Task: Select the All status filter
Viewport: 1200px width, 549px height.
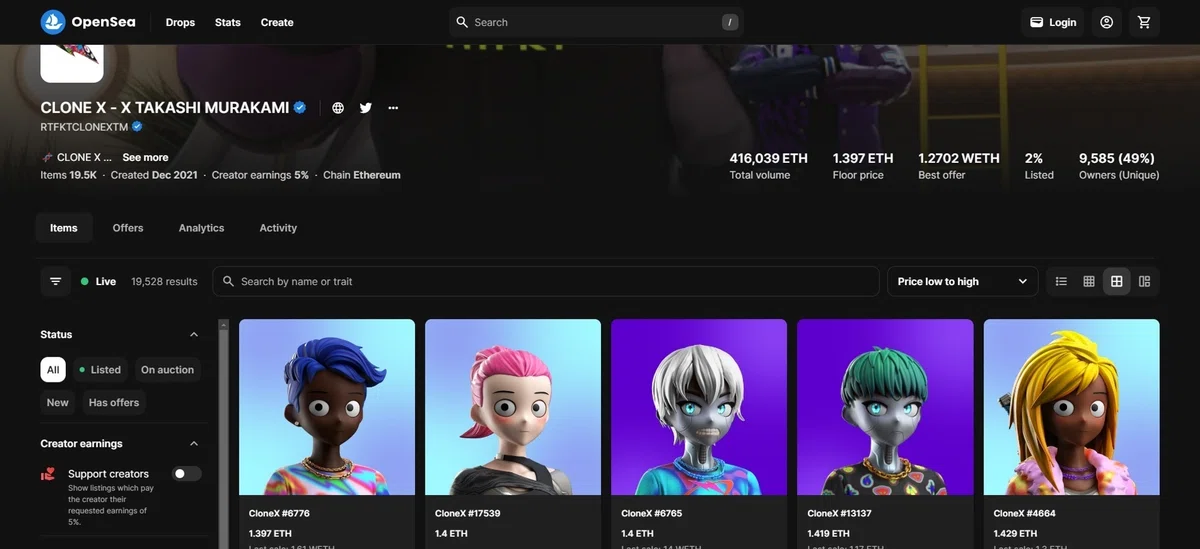Action: [x=53, y=370]
